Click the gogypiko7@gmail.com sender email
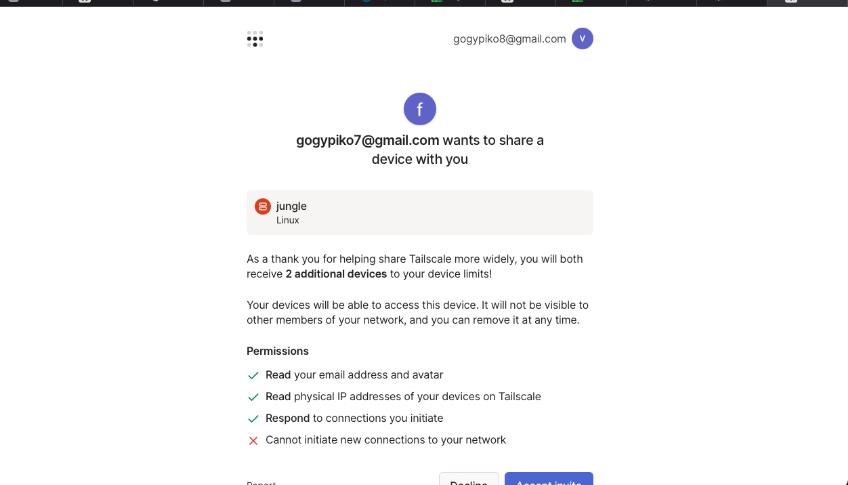 [368, 140]
